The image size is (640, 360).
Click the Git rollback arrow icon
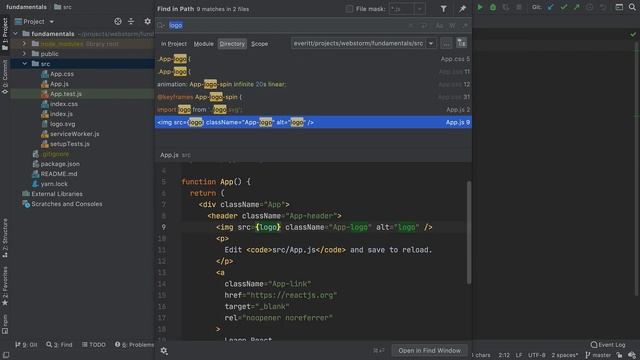click(603, 7)
